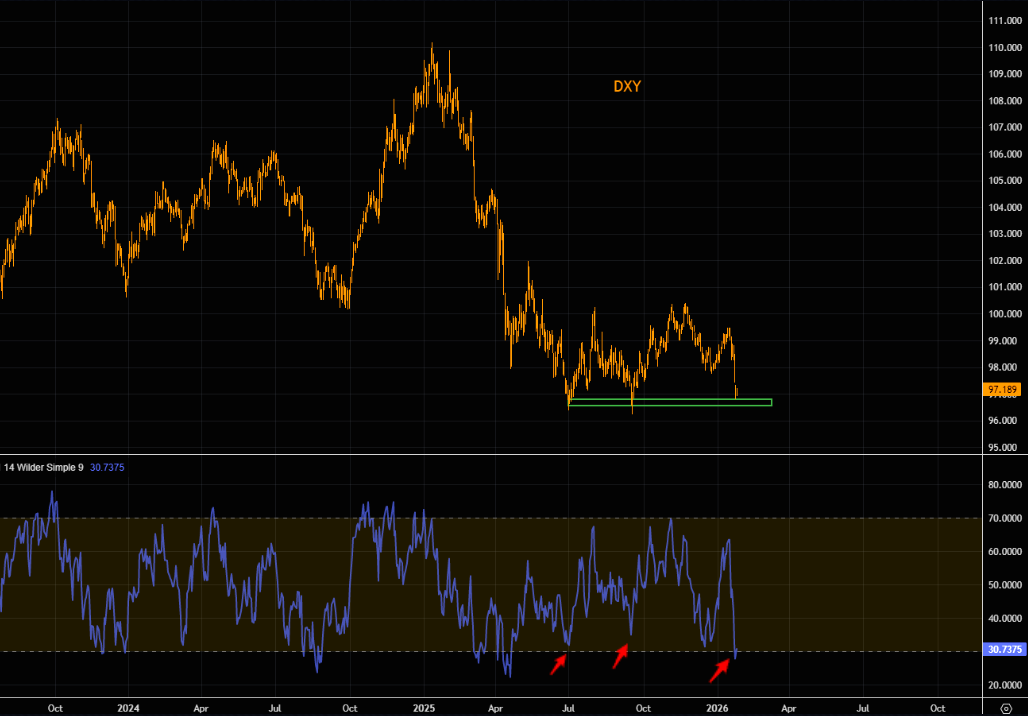This screenshot has height=716, width=1028.
Task: Click the 2026 label on time axis
Action: 717,707
